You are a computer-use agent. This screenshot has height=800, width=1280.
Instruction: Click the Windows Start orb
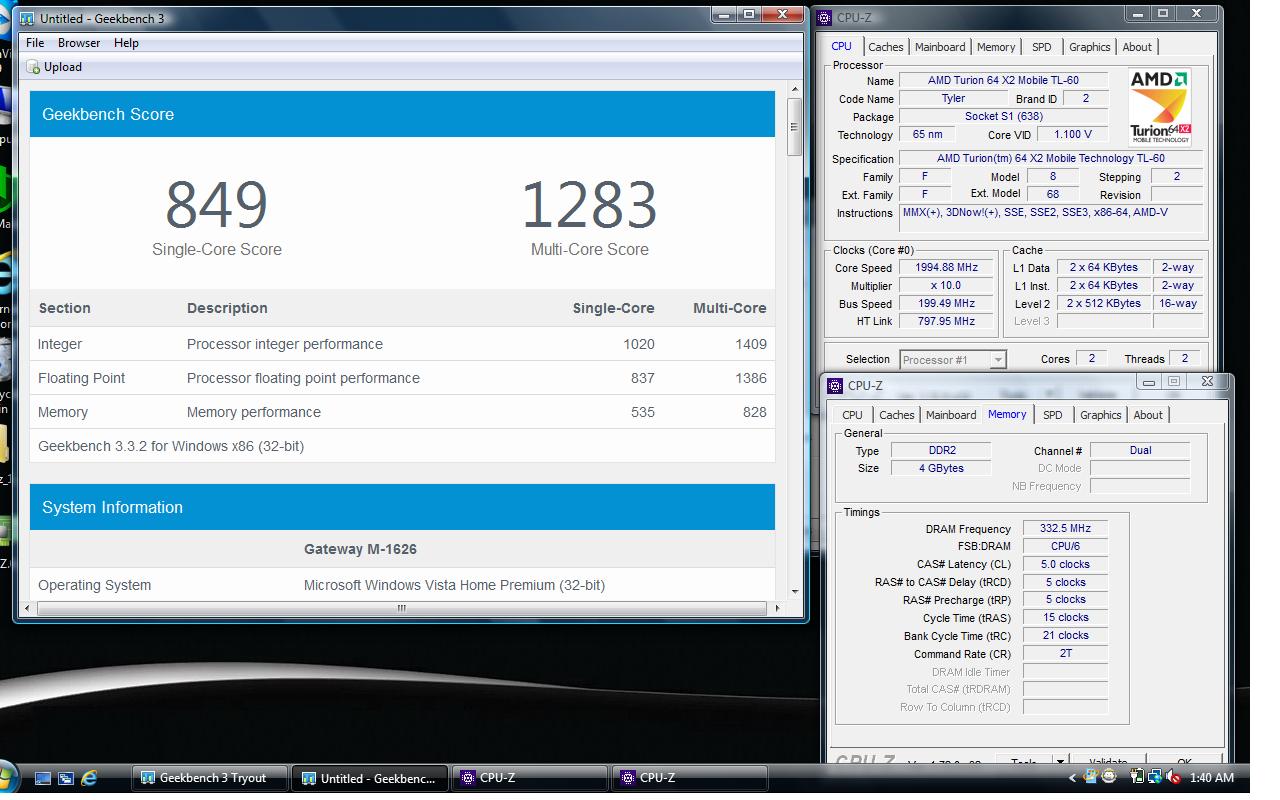tap(8, 777)
